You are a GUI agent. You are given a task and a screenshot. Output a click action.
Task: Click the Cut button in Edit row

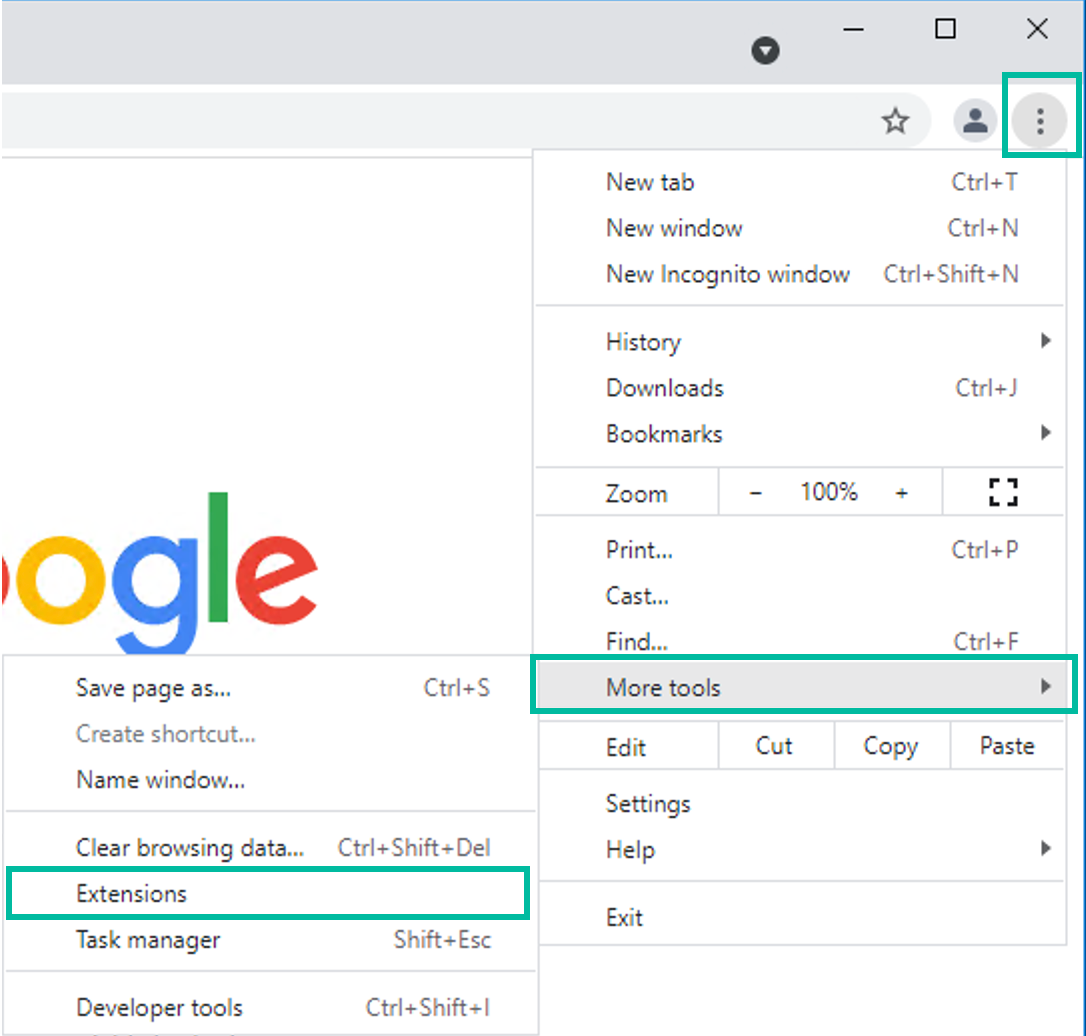[x=774, y=746]
